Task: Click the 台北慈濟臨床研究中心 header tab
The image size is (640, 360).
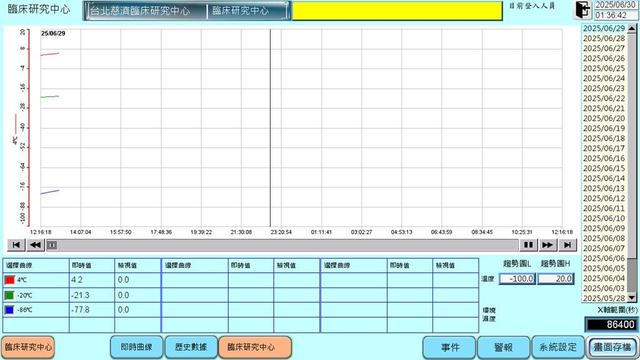Action: point(146,11)
